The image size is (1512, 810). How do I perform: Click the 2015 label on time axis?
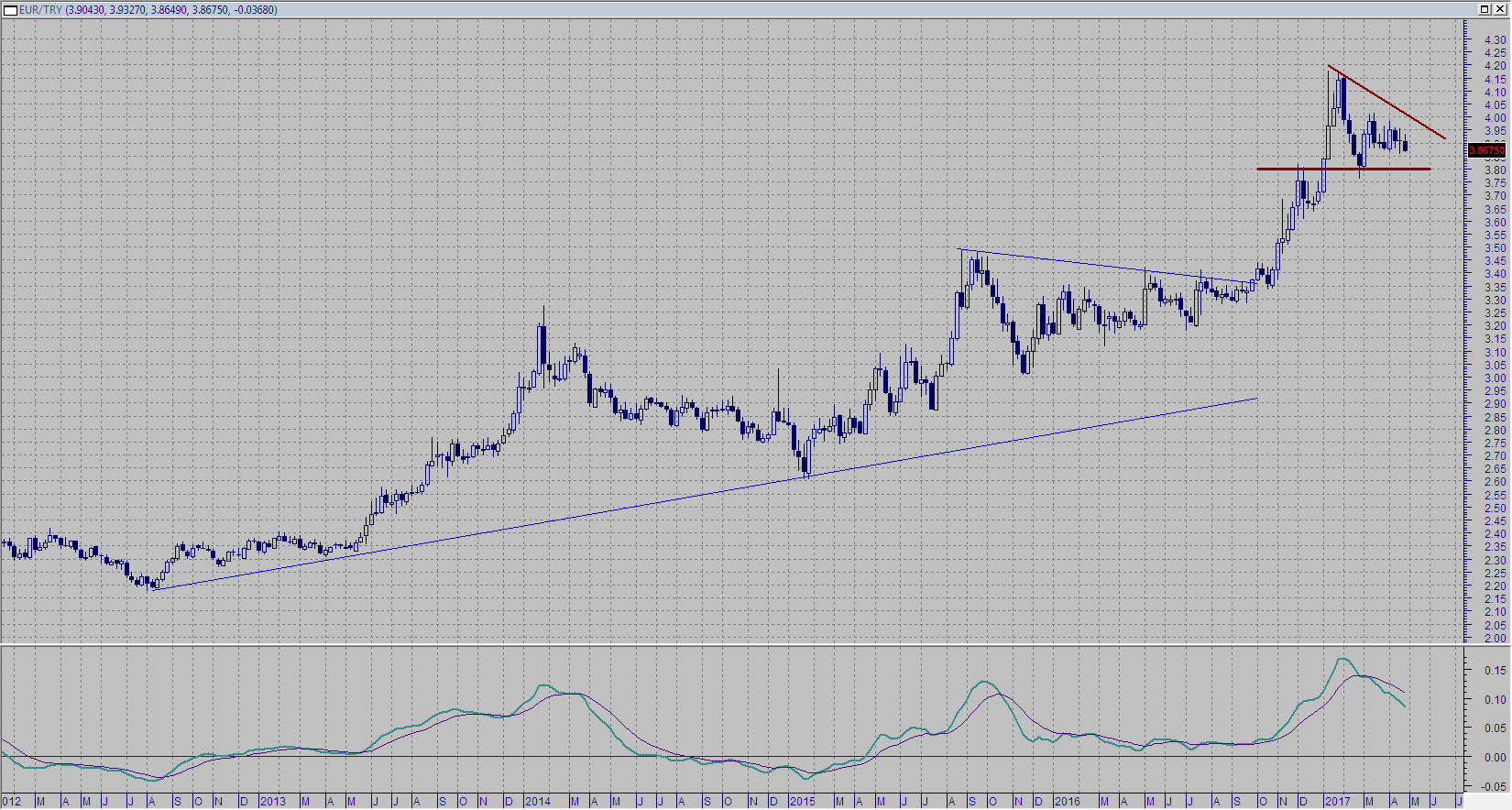pos(802,802)
